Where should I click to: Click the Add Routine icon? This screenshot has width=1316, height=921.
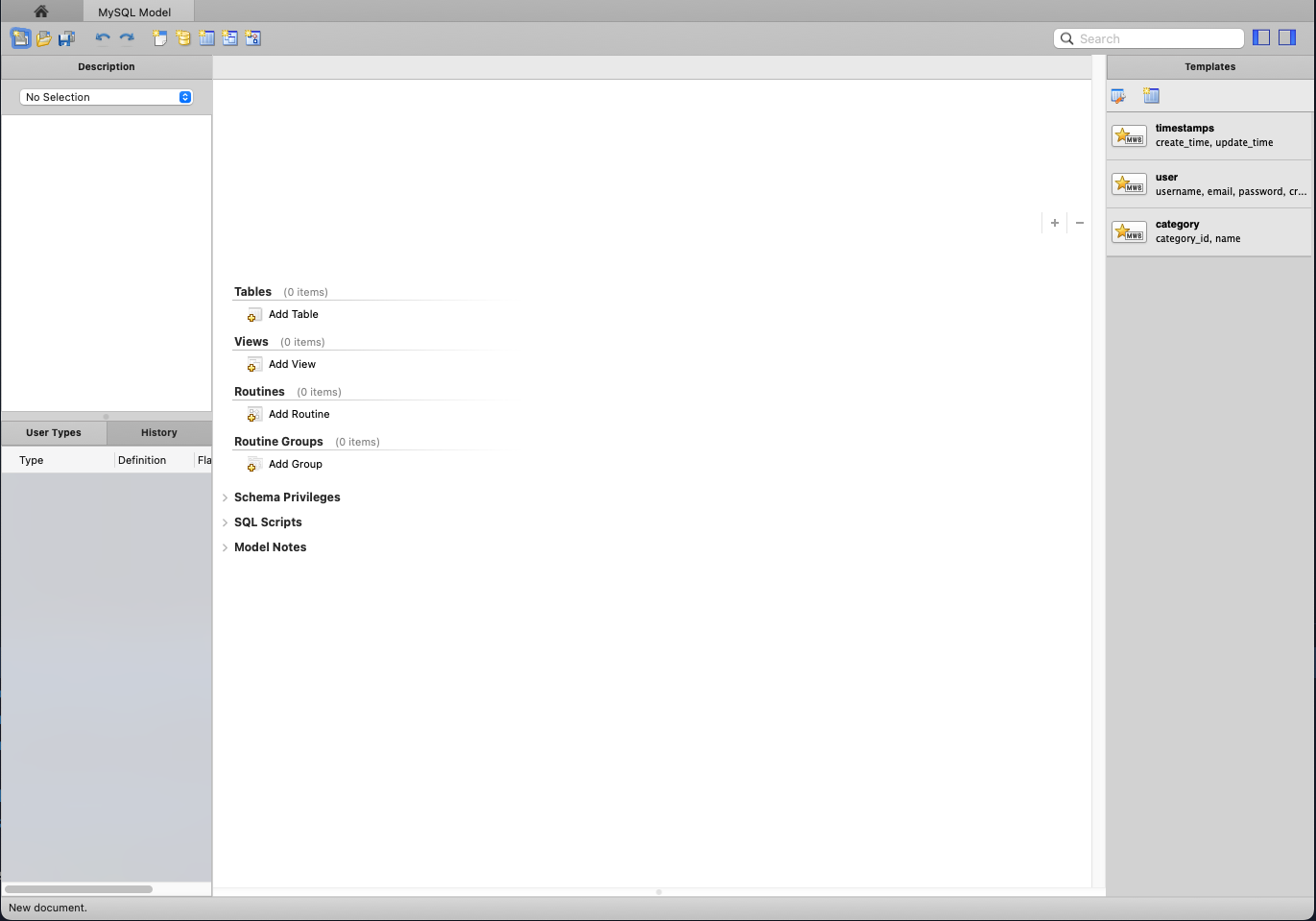click(x=254, y=415)
